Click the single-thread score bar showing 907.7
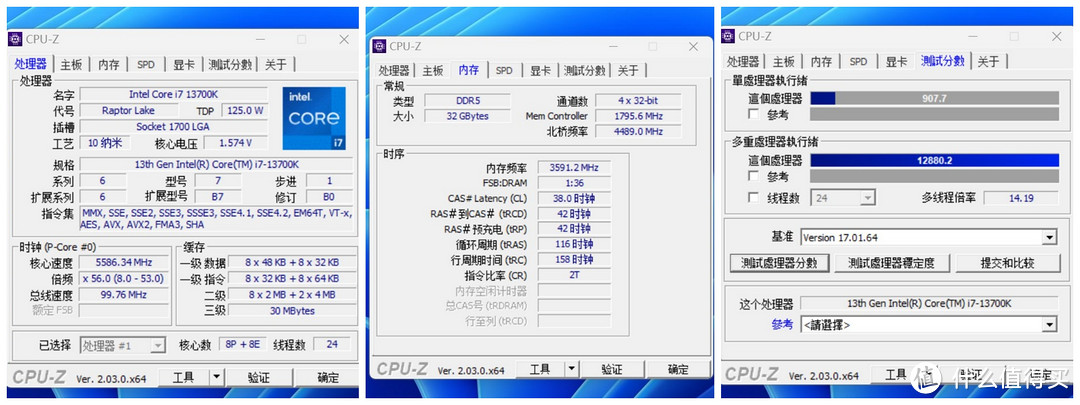 (x=935, y=98)
